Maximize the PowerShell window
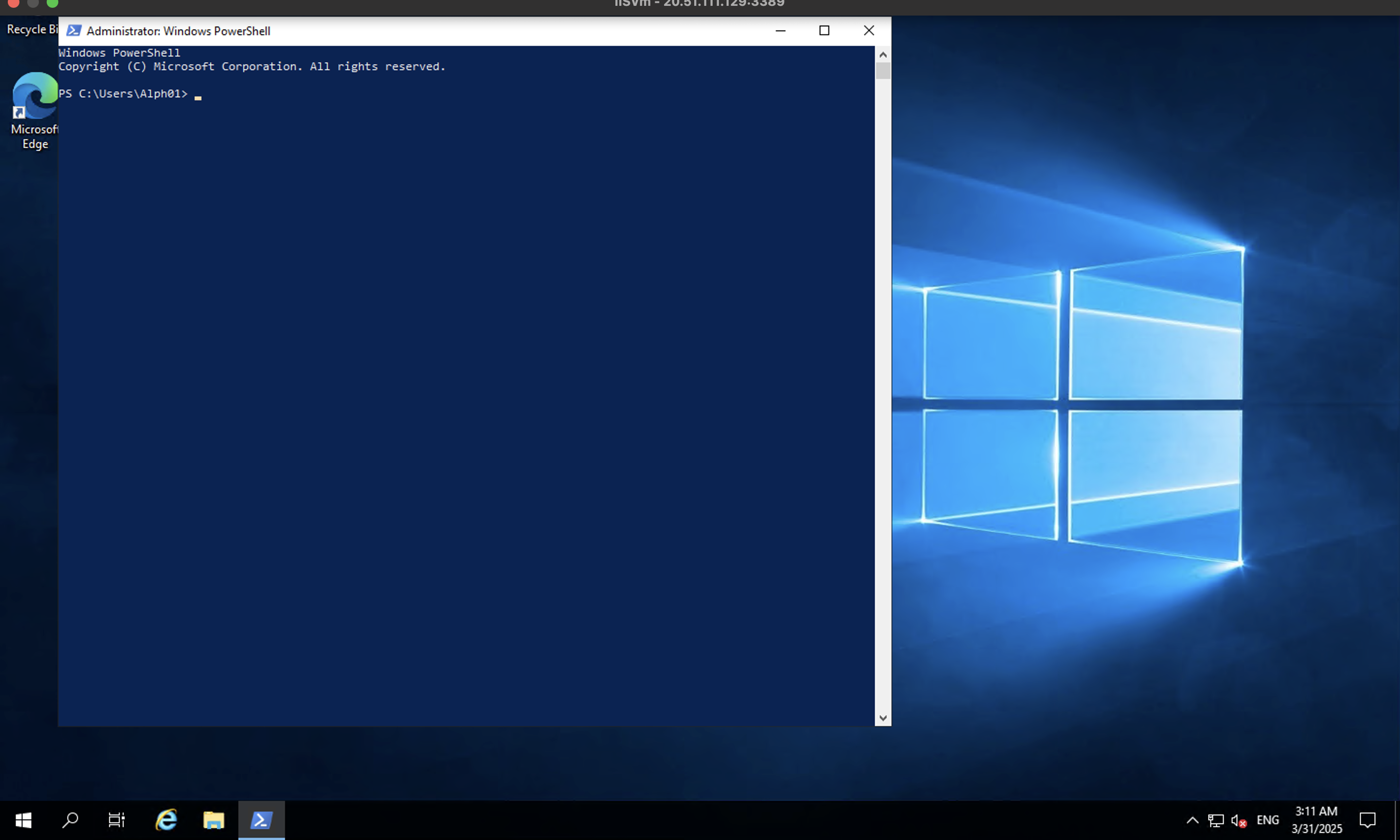 click(x=824, y=31)
